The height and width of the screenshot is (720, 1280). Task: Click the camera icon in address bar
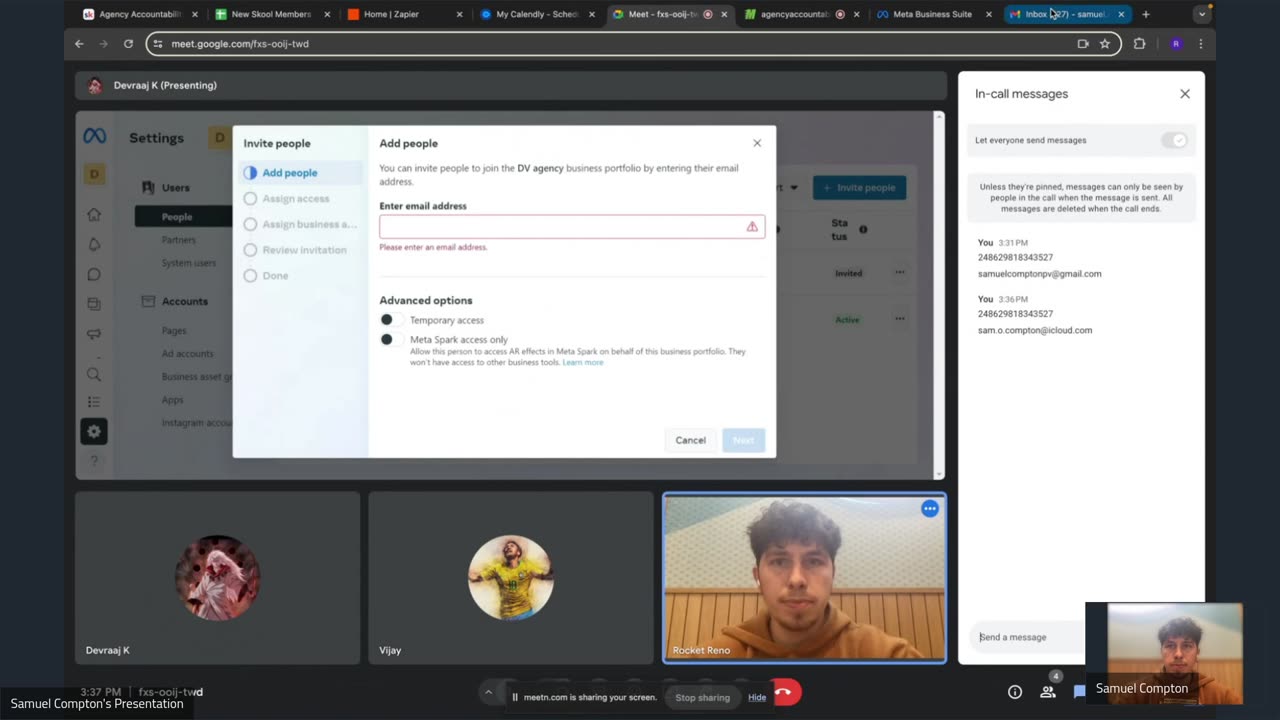point(1083,44)
